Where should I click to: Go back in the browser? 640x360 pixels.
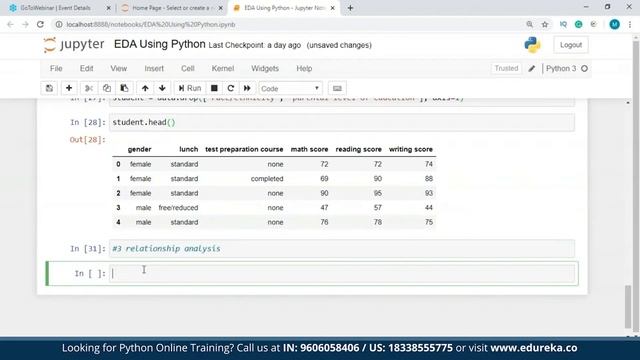[10, 24]
